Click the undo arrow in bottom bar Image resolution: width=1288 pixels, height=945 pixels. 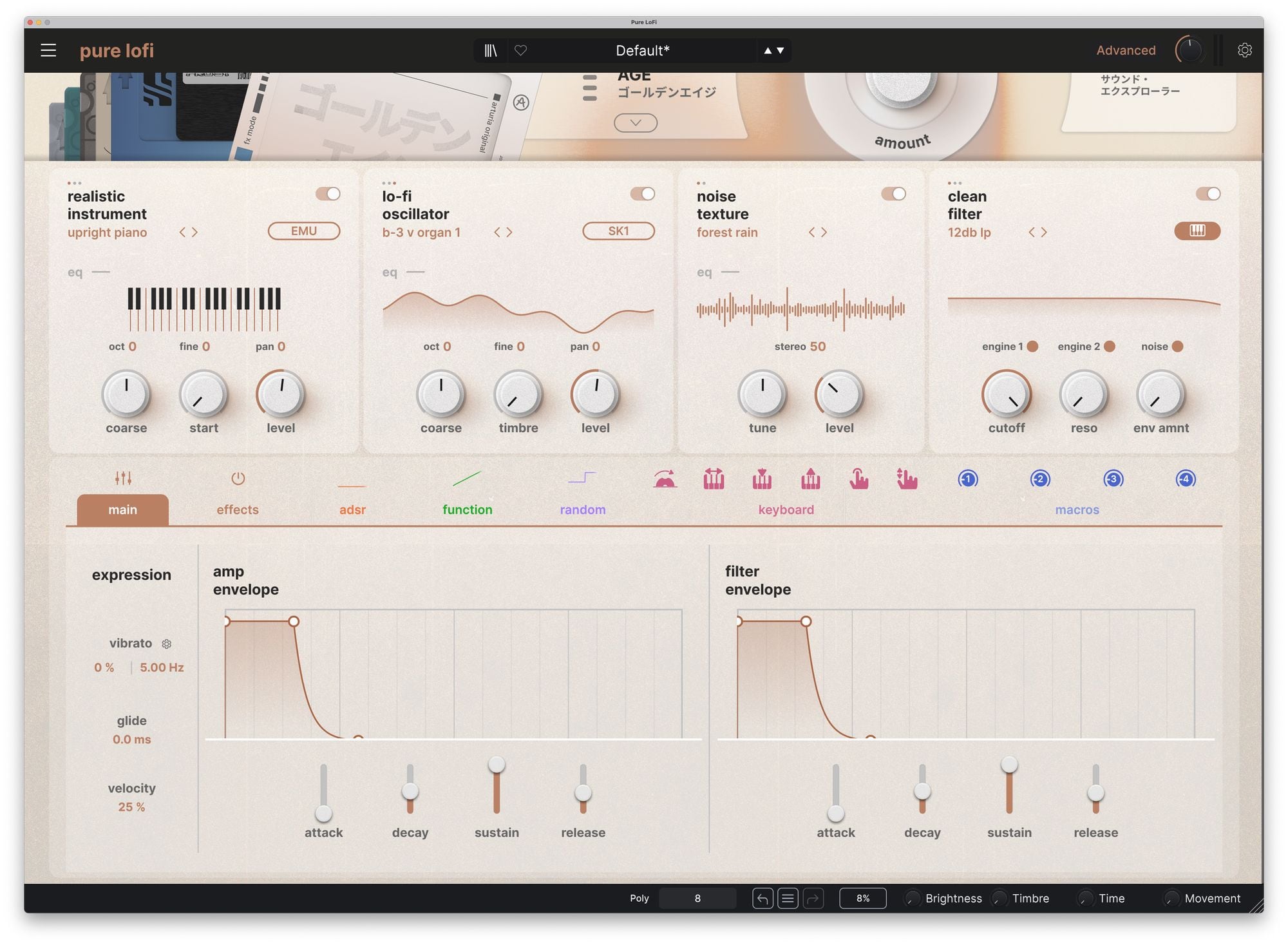point(762,898)
